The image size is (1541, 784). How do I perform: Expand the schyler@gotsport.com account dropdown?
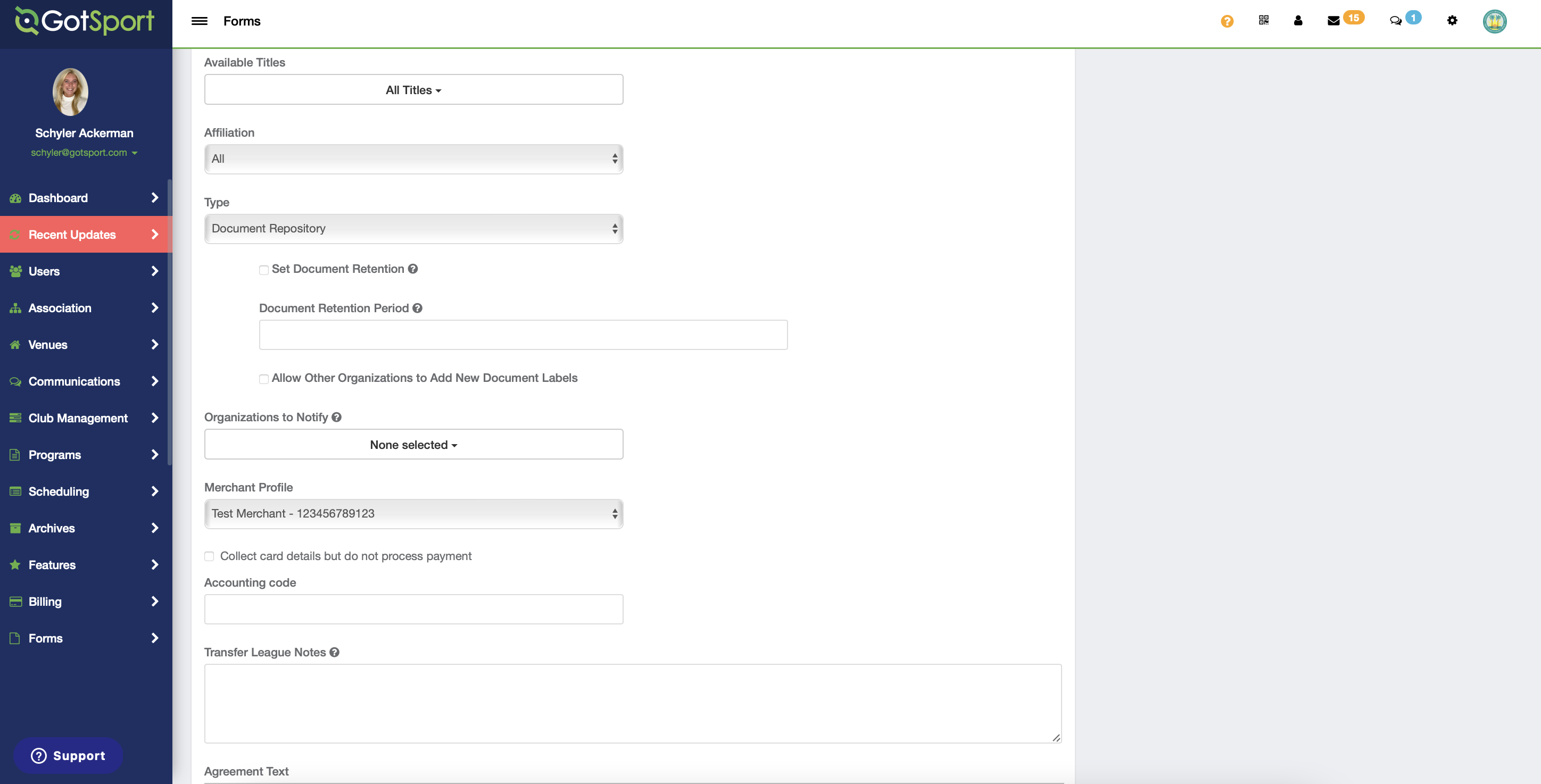85,153
